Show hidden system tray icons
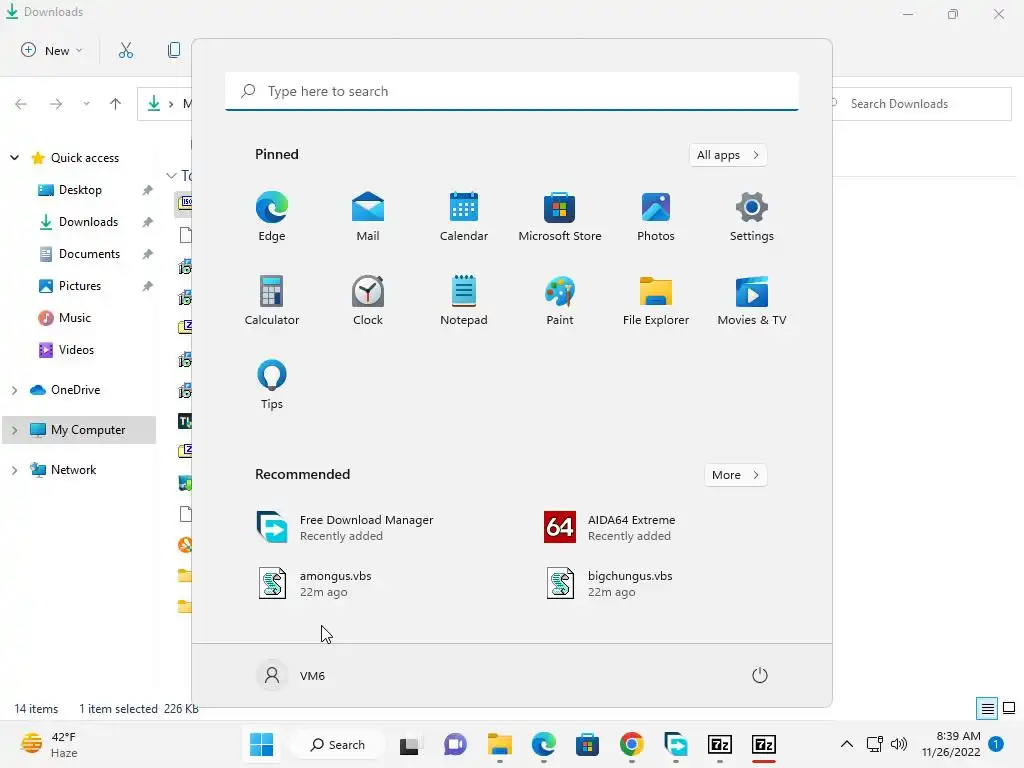 [846, 744]
